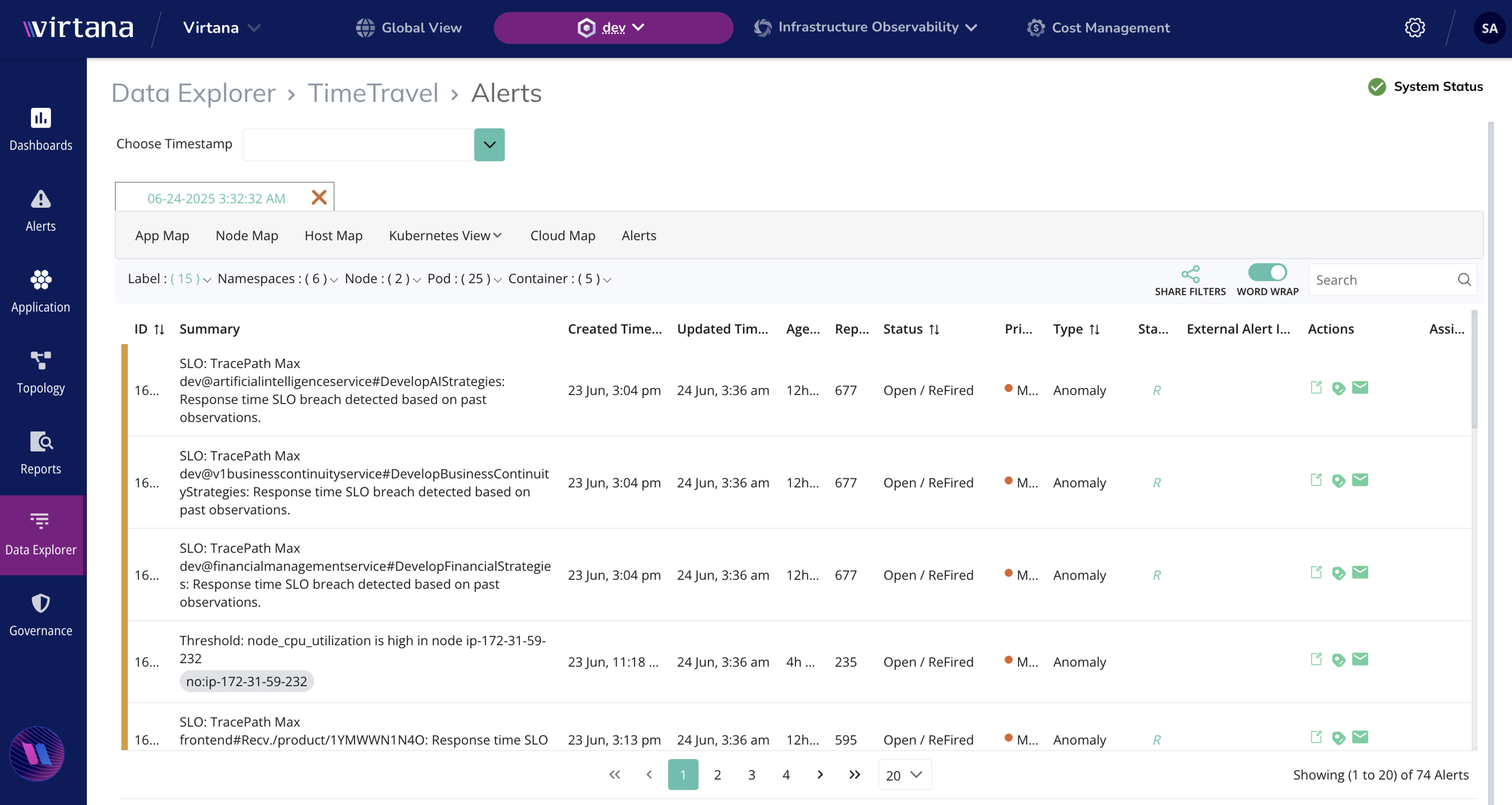Click the no:ip-172-31-59-232 tag chip
This screenshot has height=805, width=1512.
[x=246, y=682]
